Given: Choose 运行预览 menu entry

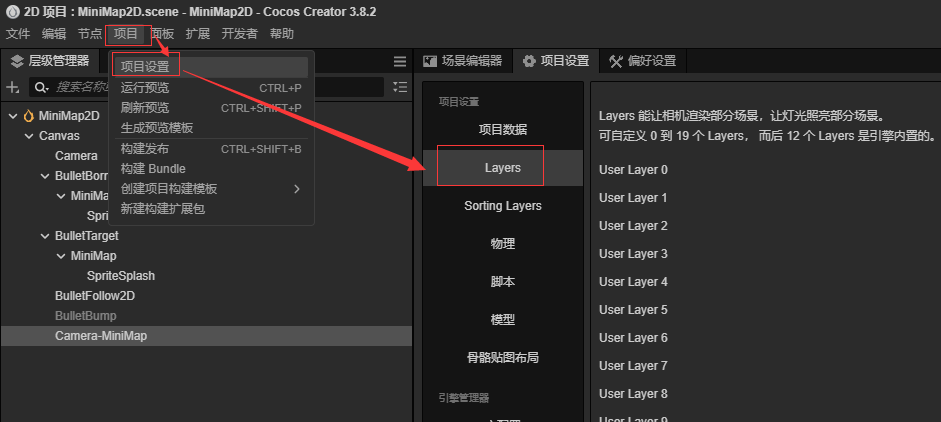Looking at the screenshot, I should point(211,88).
